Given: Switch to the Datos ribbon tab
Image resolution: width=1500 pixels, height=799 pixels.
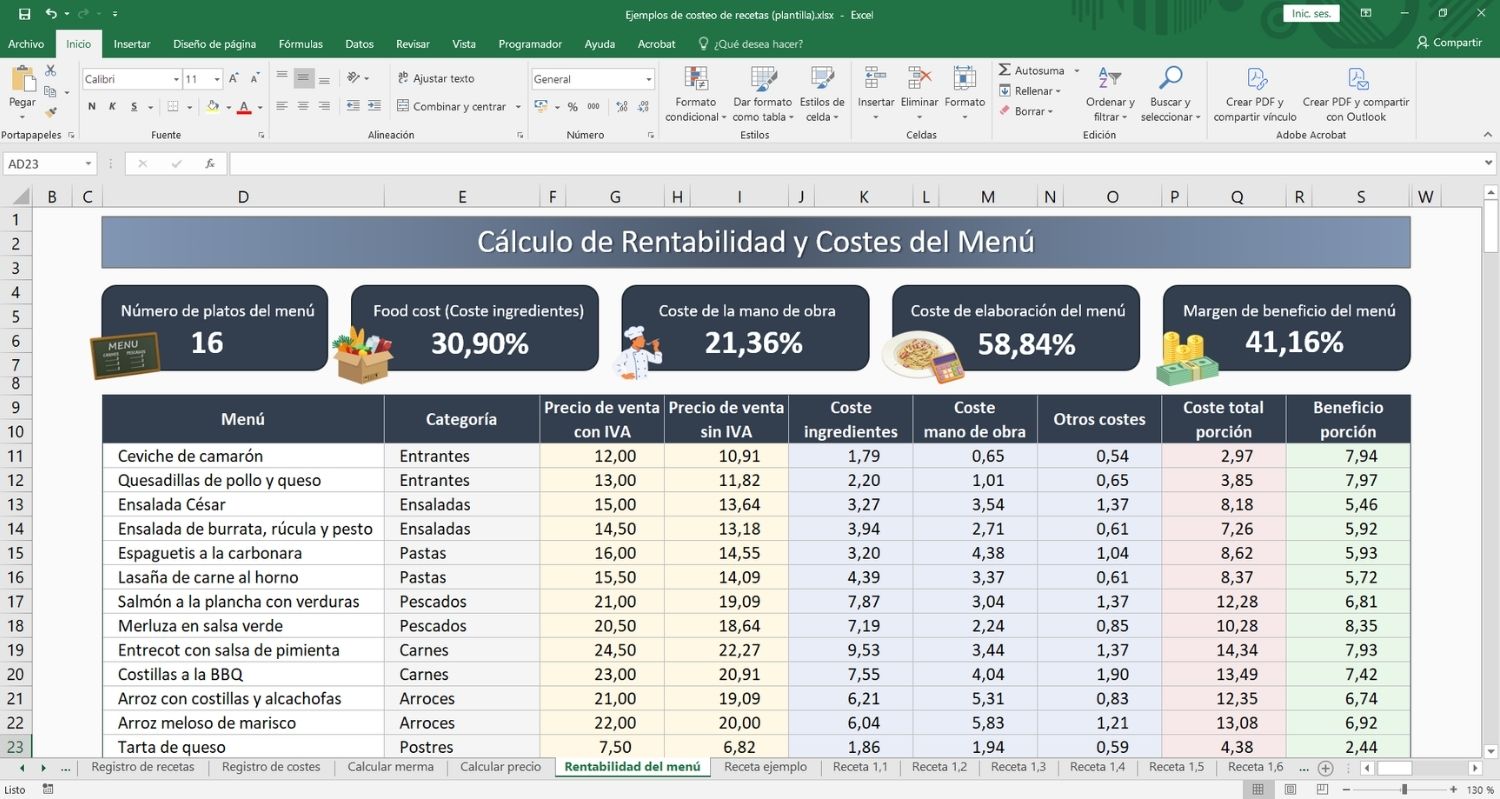Looking at the screenshot, I should pos(359,44).
